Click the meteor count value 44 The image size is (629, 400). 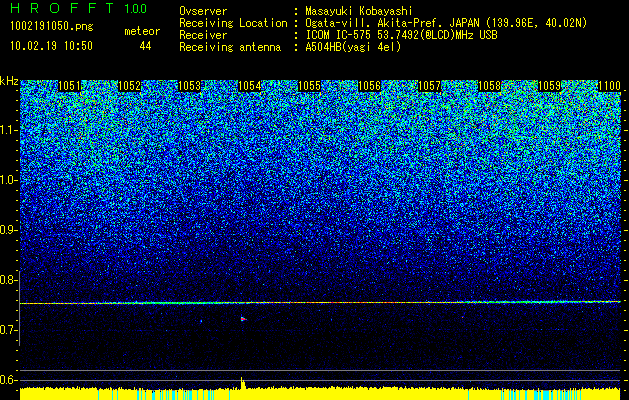[145, 46]
